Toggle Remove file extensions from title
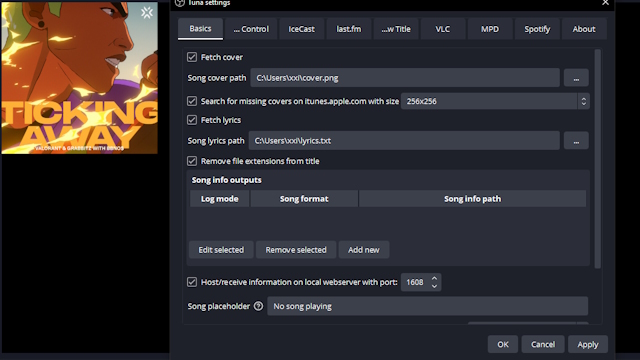The width and height of the screenshot is (640, 360). click(x=192, y=161)
